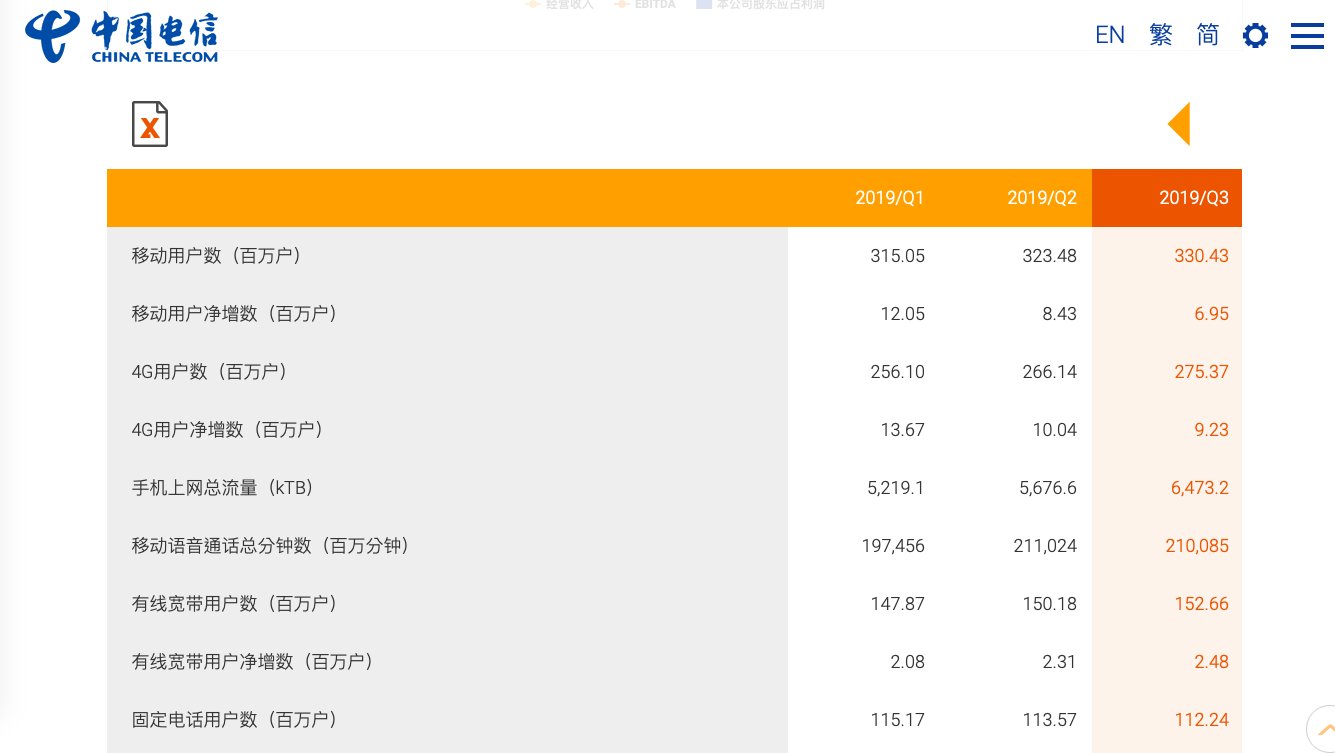The image size is (1335, 753).
Task: Click the value 6,473.2
Action: pos(1200,488)
